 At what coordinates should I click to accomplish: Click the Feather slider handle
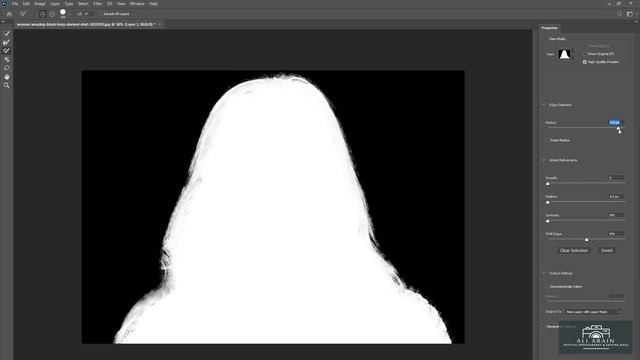[548, 202]
